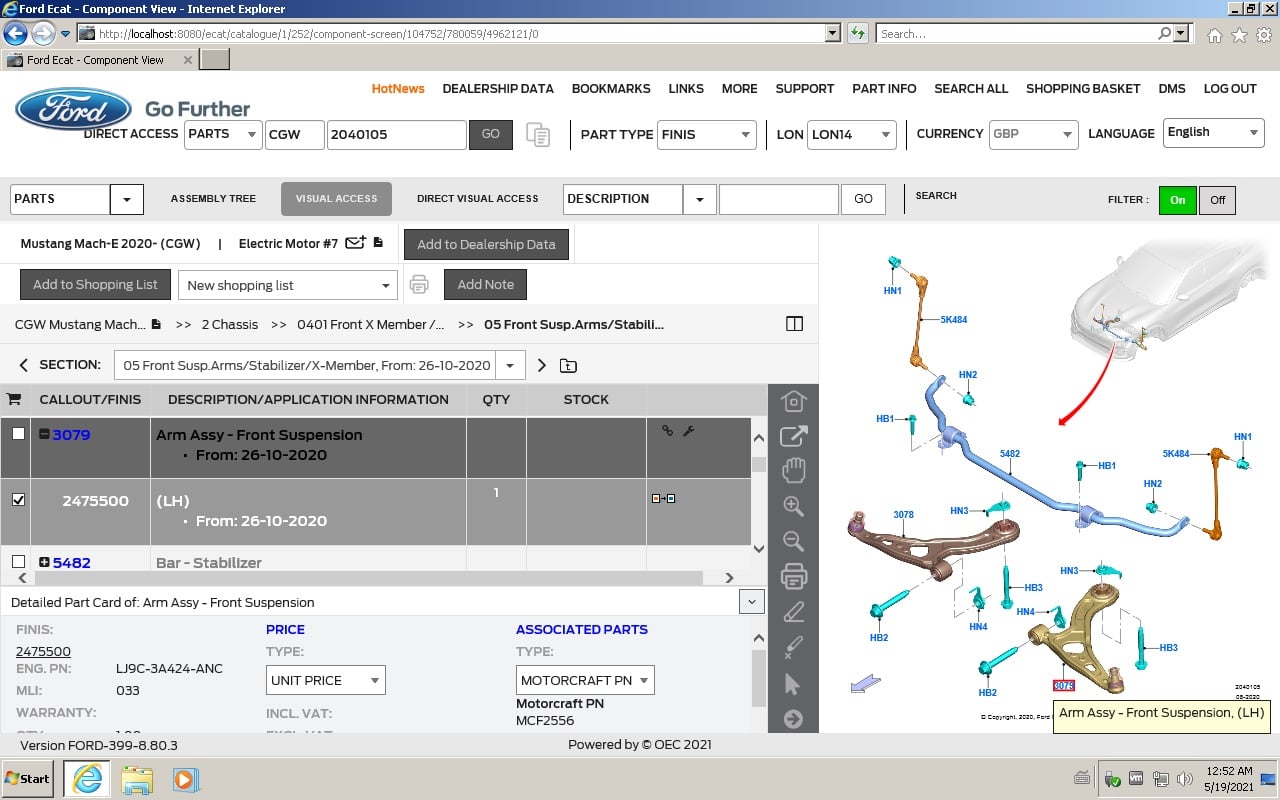Open the SHOPPING BASKET menu
The height and width of the screenshot is (800, 1280).
(x=1083, y=88)
